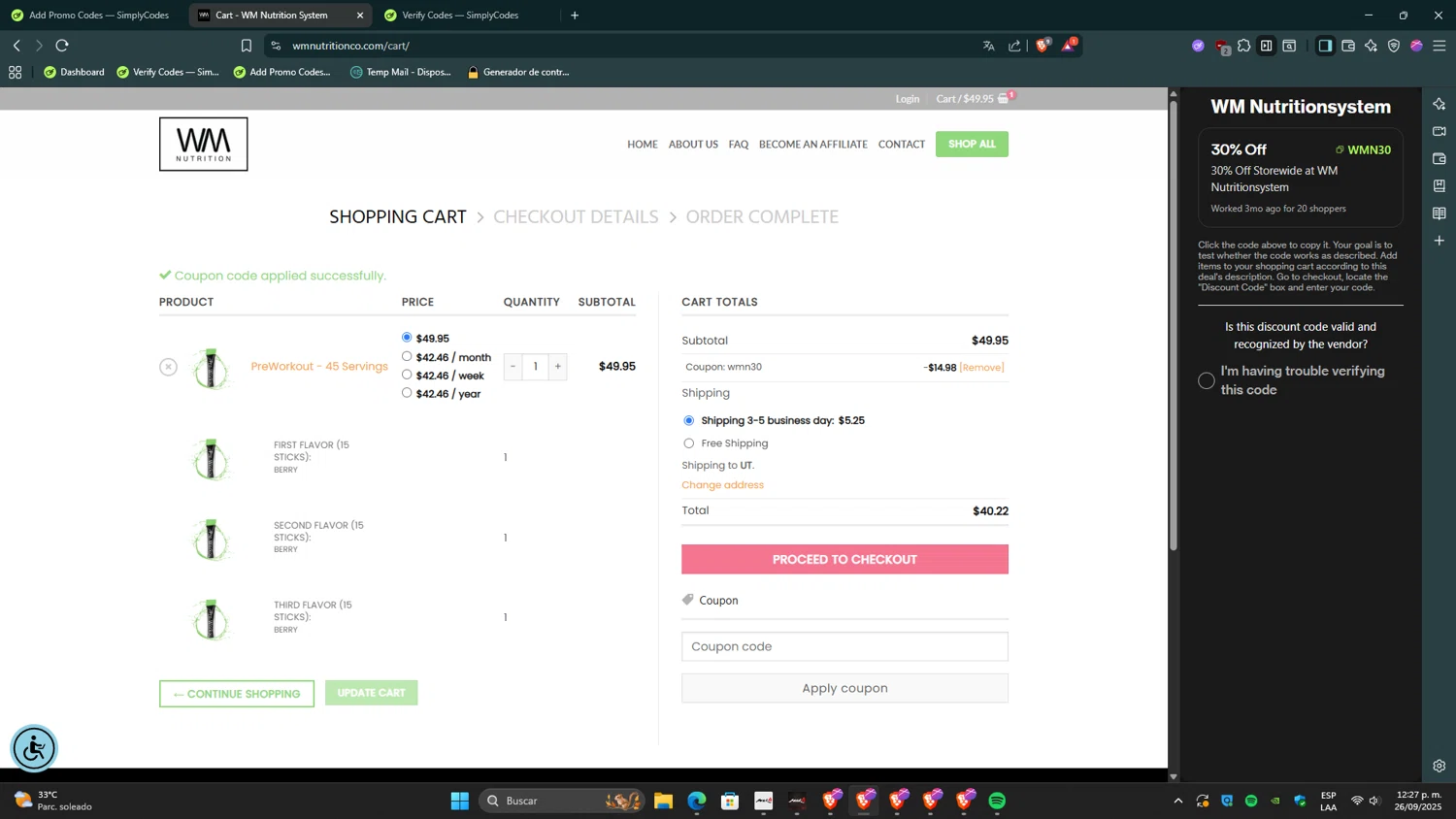This screenshot has height=819, width=1456.
Task: Open the FAQ menu item
Action: click(739, 145)
